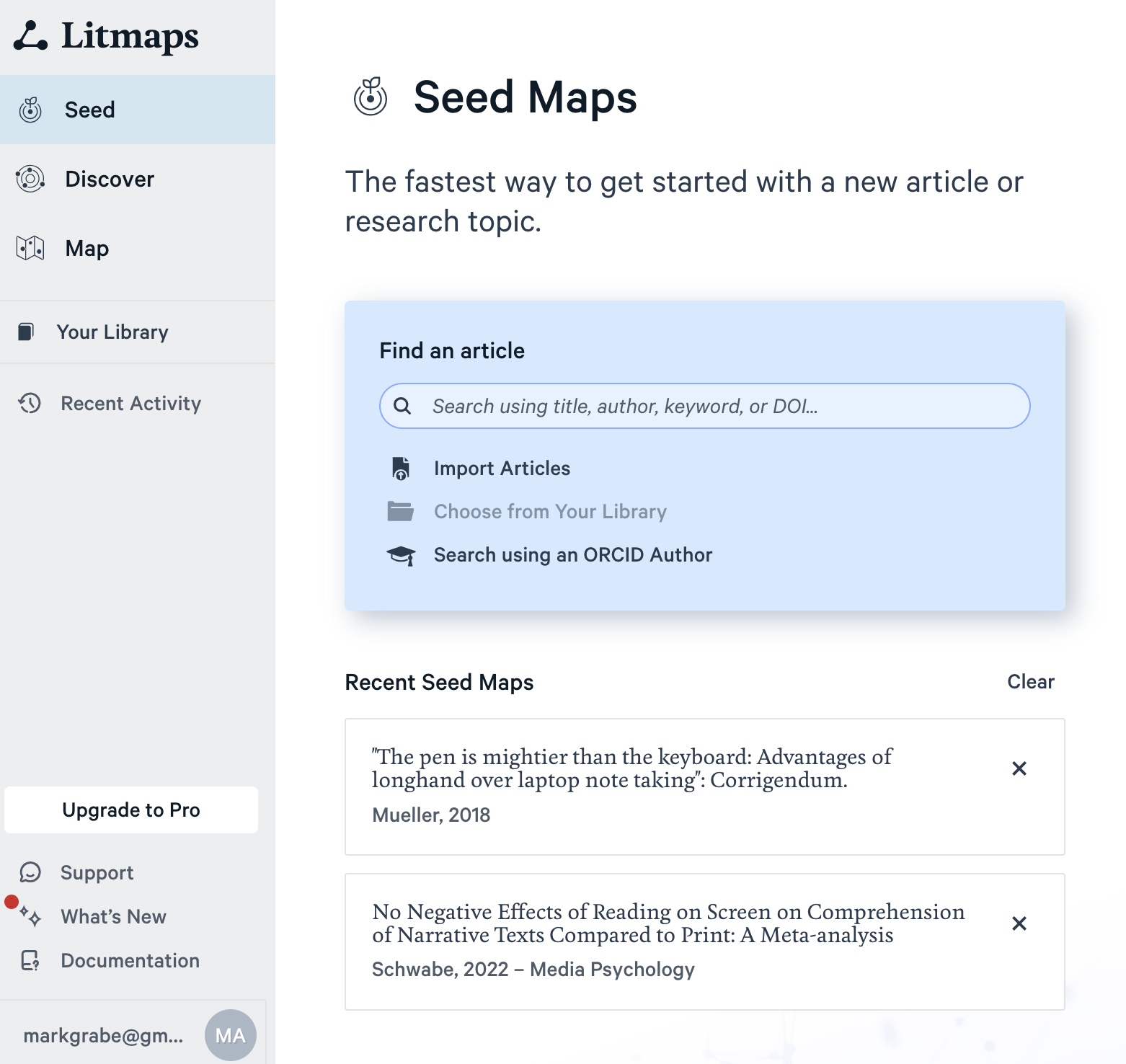Screen dimensions: 1126x1064
Task: Click the Support chat bubble icon
Action: coord(30,872)
